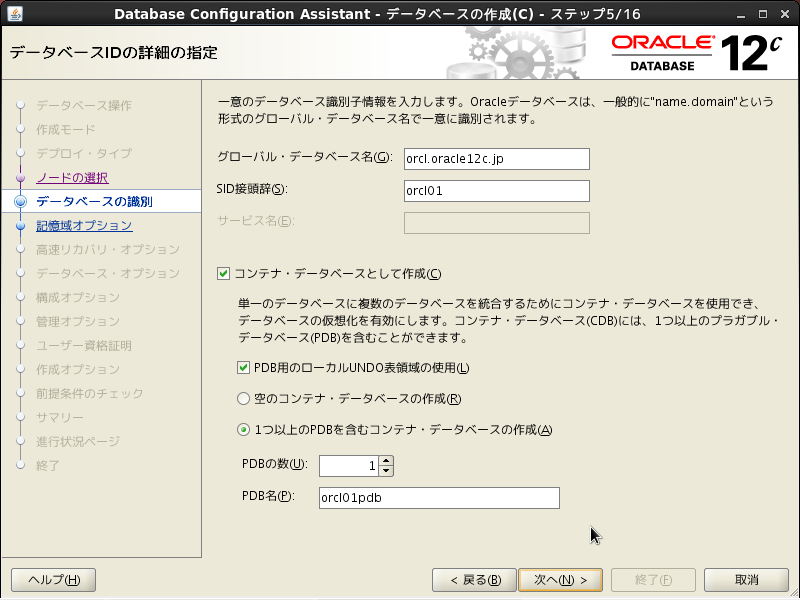This screenshot has height=600, width=800.
Task: Click 管理オプション step label
Action: 78,321
